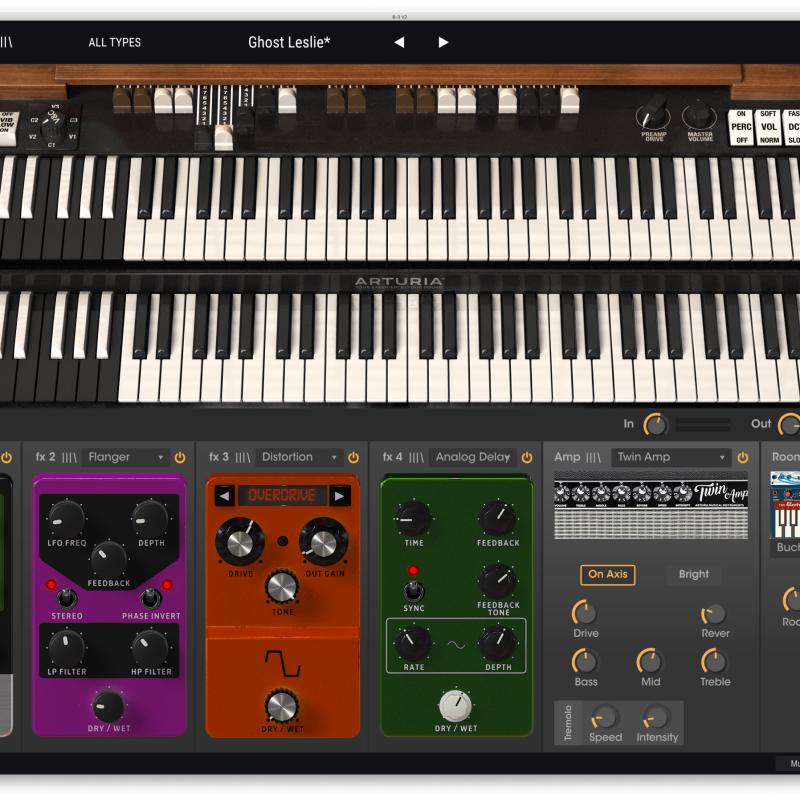Click the Room reverb thumbnail image
Viewport: 800px width, 800px height.
coord(785,506)
